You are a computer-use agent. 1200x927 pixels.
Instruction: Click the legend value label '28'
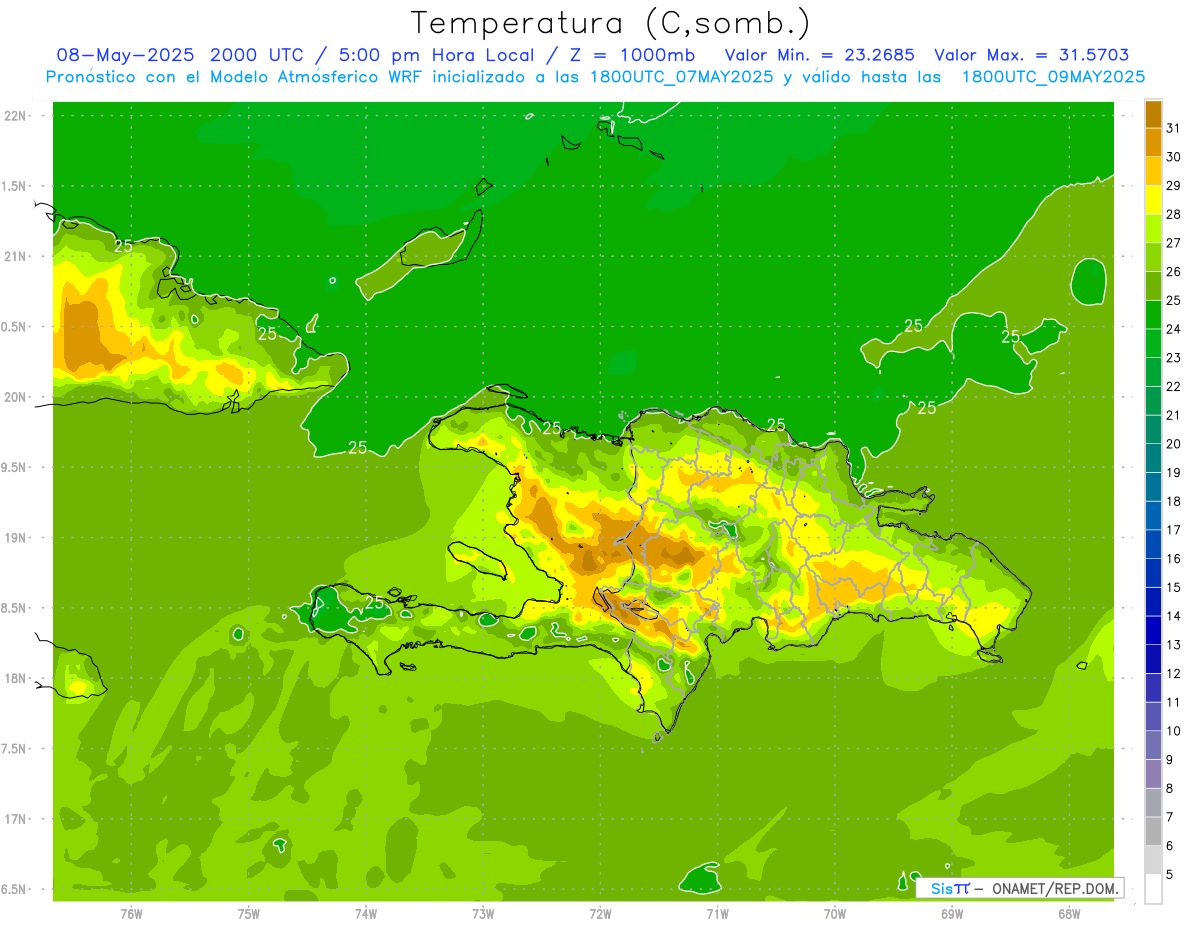[1174, 214]
